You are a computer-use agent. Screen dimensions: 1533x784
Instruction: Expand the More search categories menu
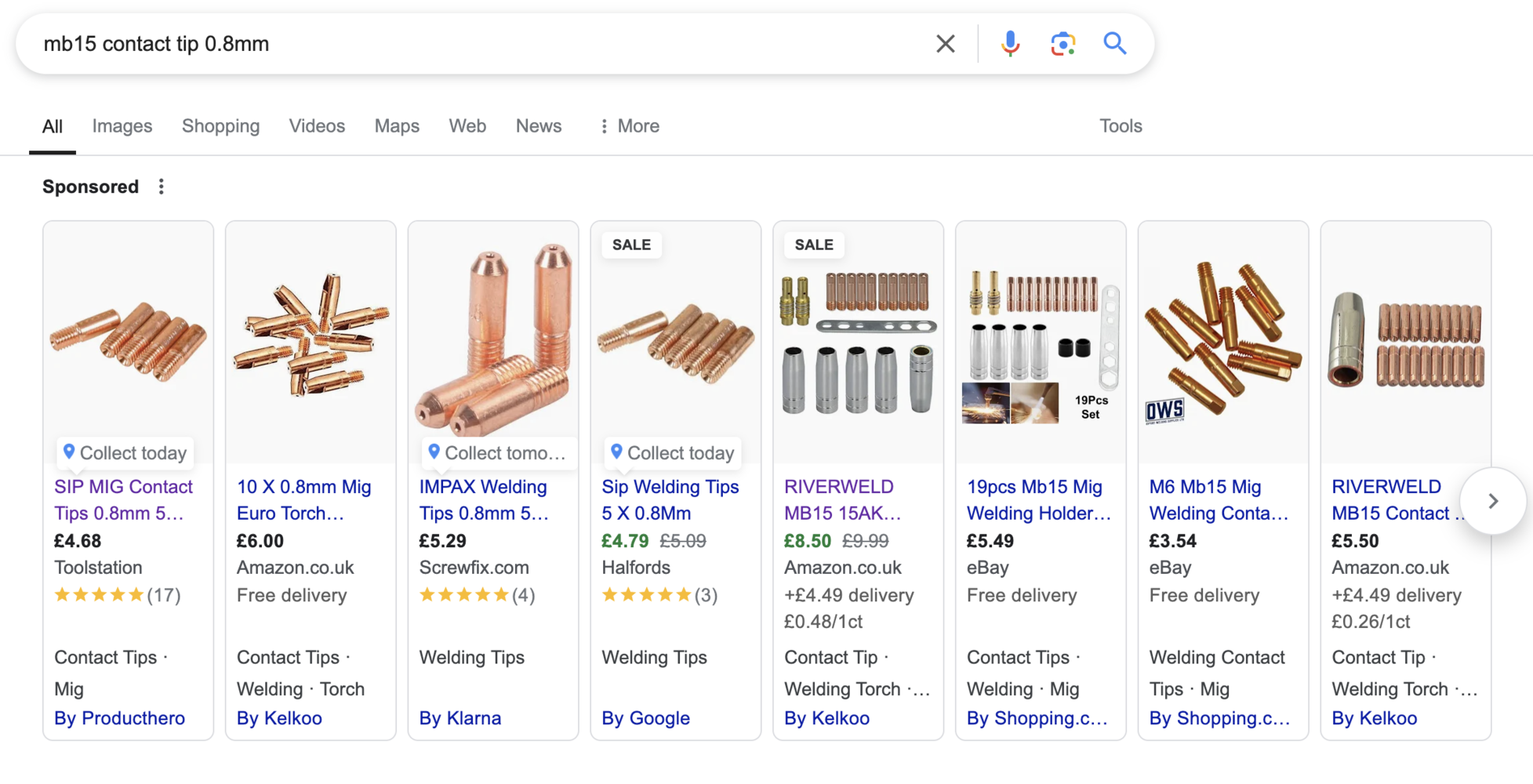click(x=629, y=126)
